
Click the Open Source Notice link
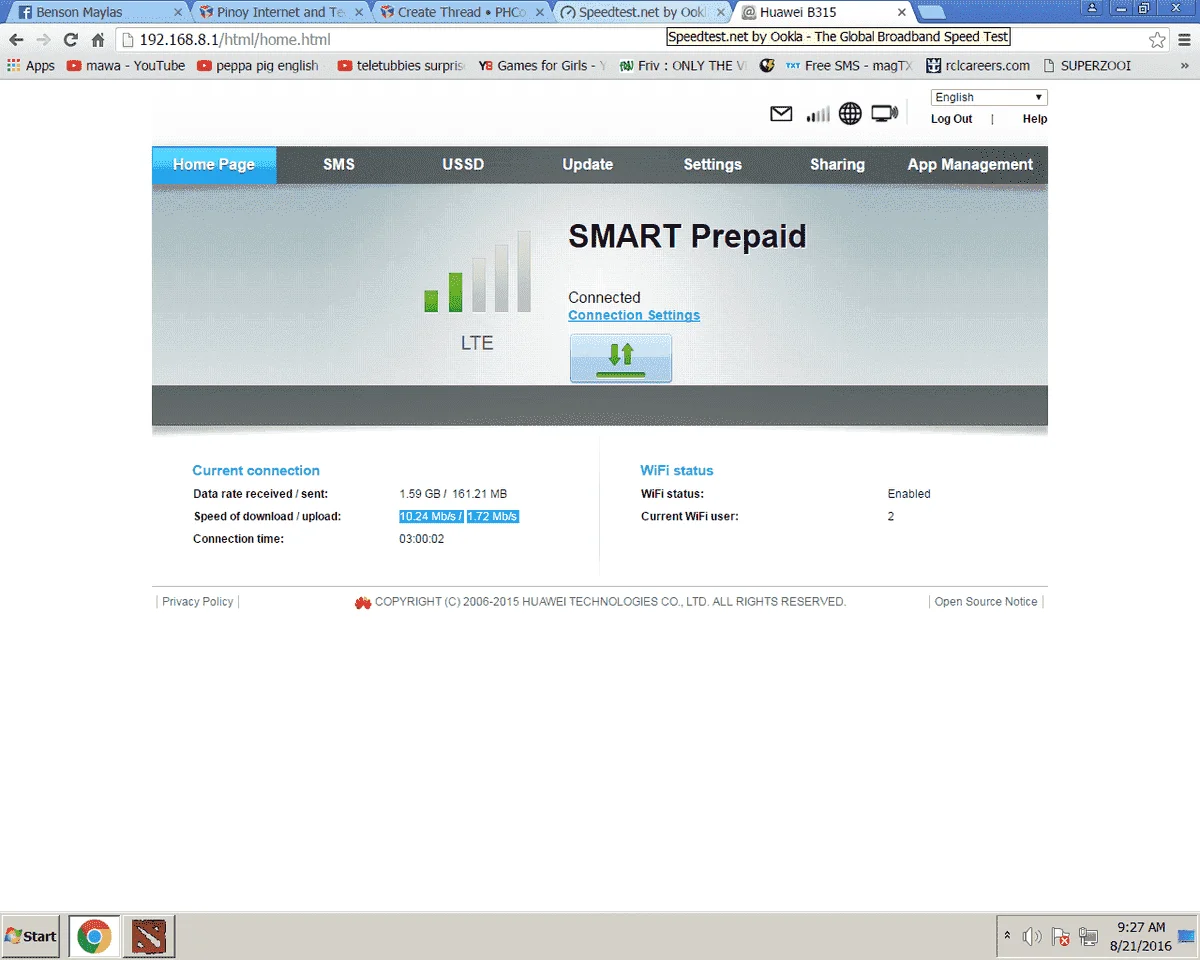(986, 602)
